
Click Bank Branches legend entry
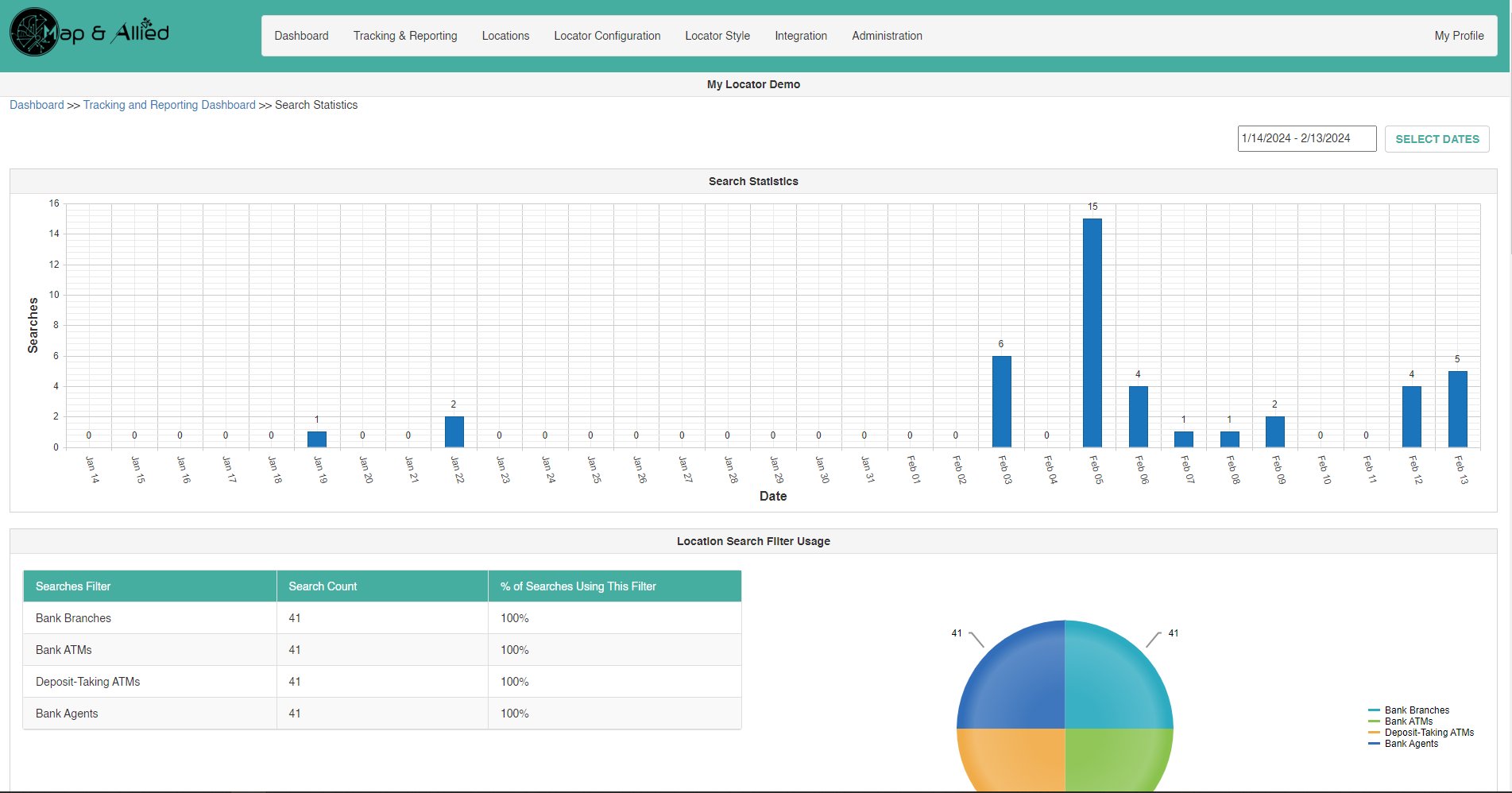pos(1409,710)
